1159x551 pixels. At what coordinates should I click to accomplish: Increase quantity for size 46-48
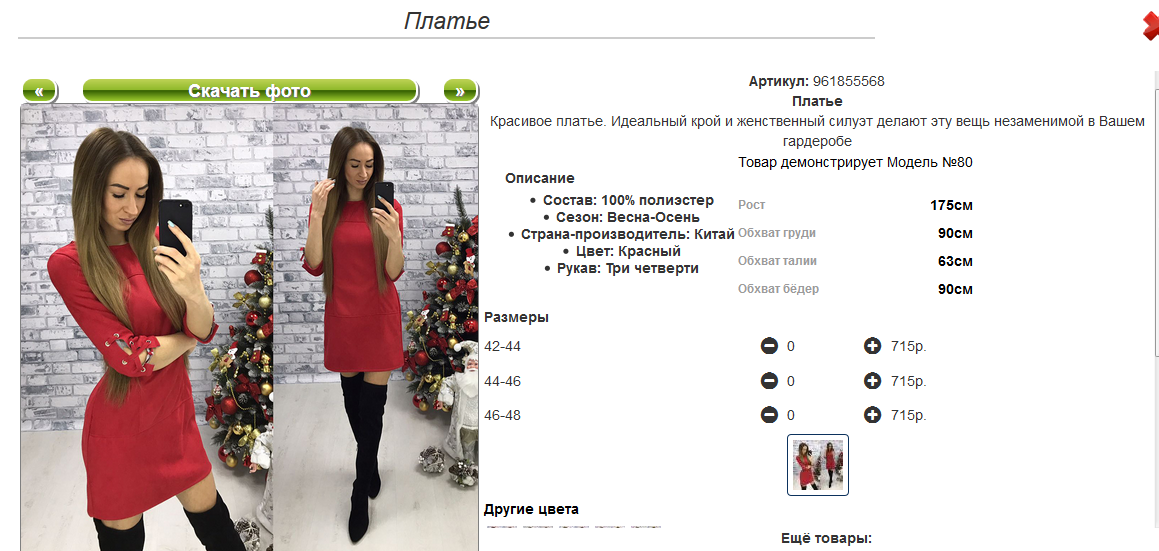point(873,415)
